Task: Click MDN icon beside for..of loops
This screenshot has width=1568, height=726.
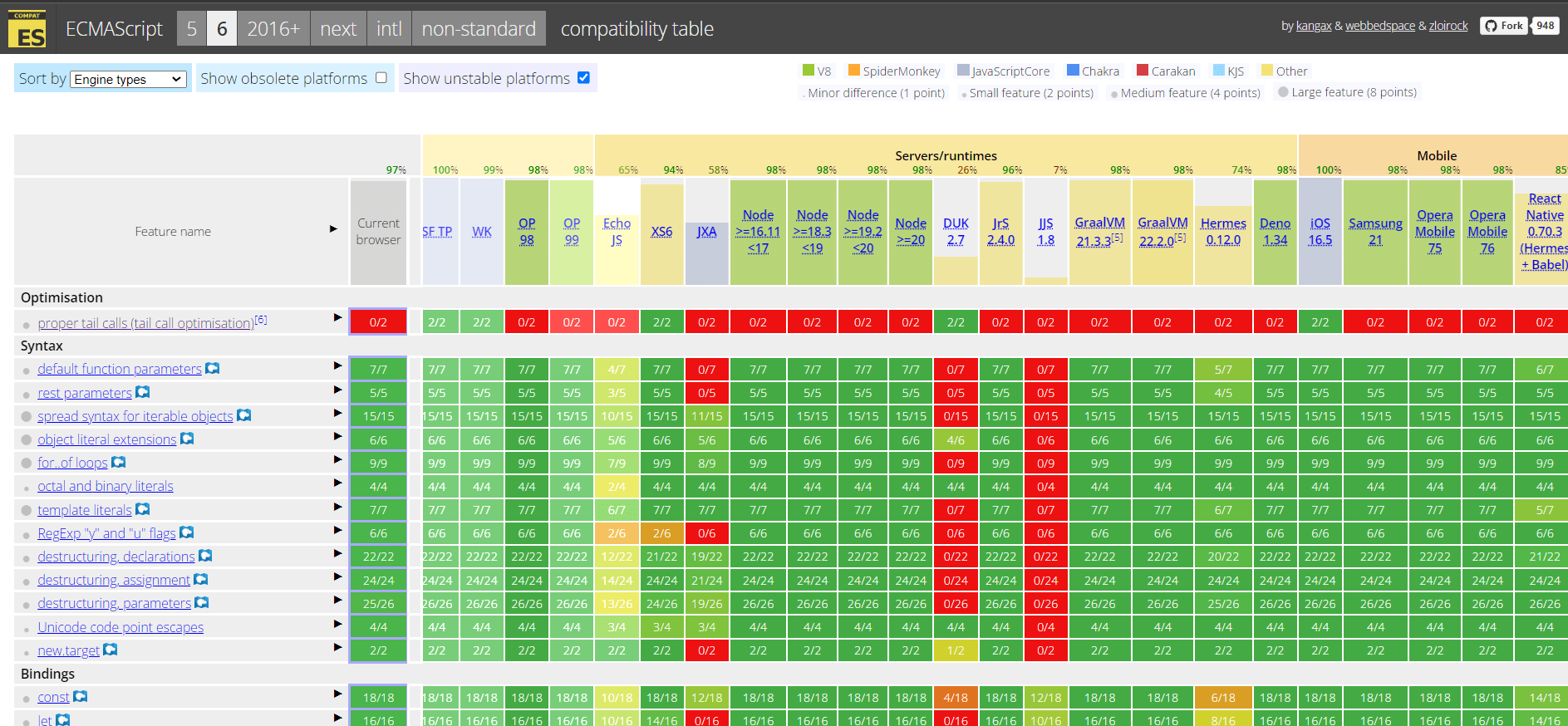Action: (119, 462)
